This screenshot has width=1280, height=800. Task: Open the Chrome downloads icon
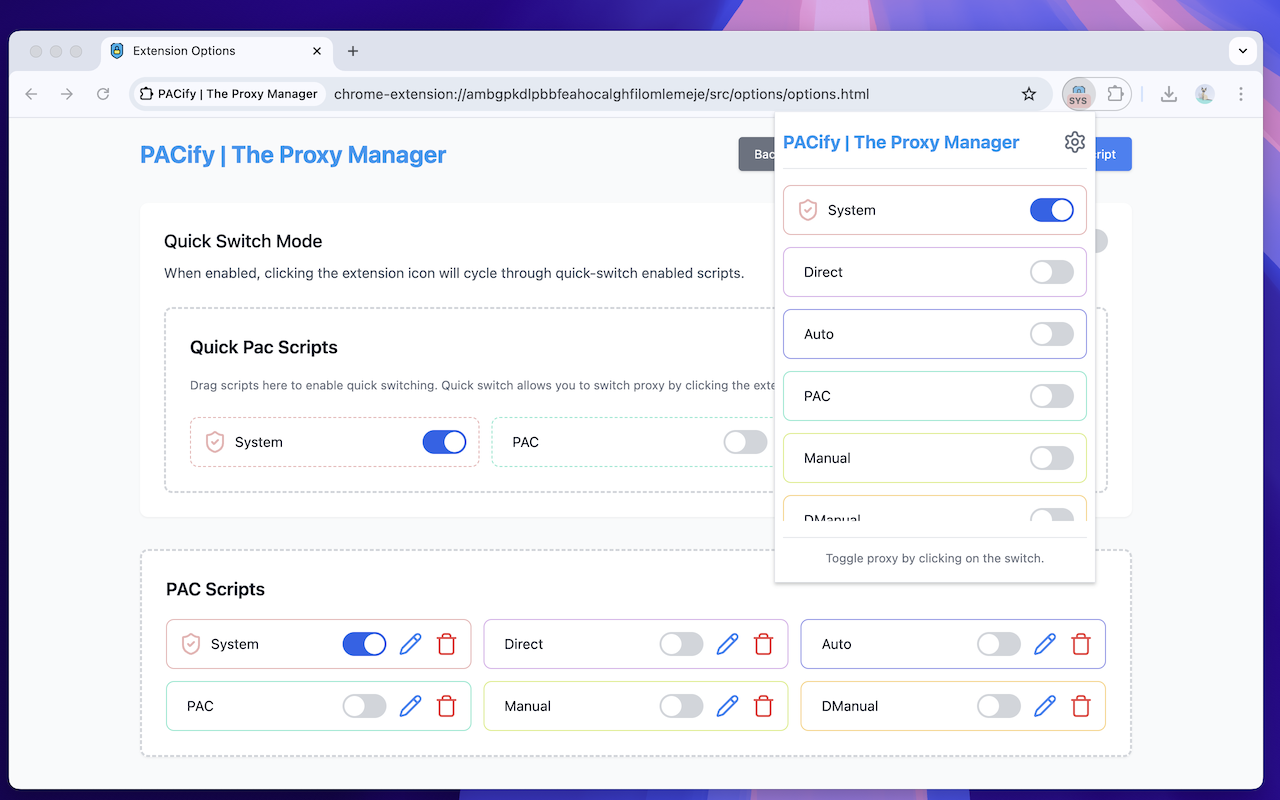coord(1168,94)
